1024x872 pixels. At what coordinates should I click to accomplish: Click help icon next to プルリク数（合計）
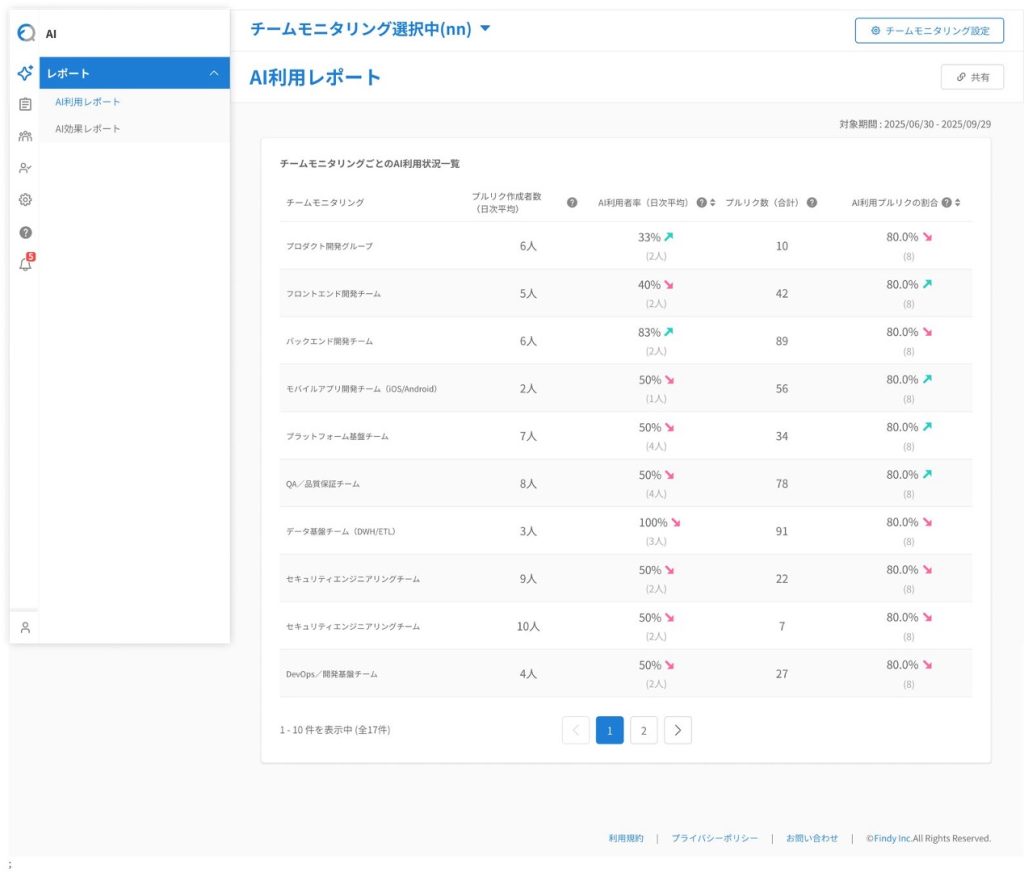[811, 202]
